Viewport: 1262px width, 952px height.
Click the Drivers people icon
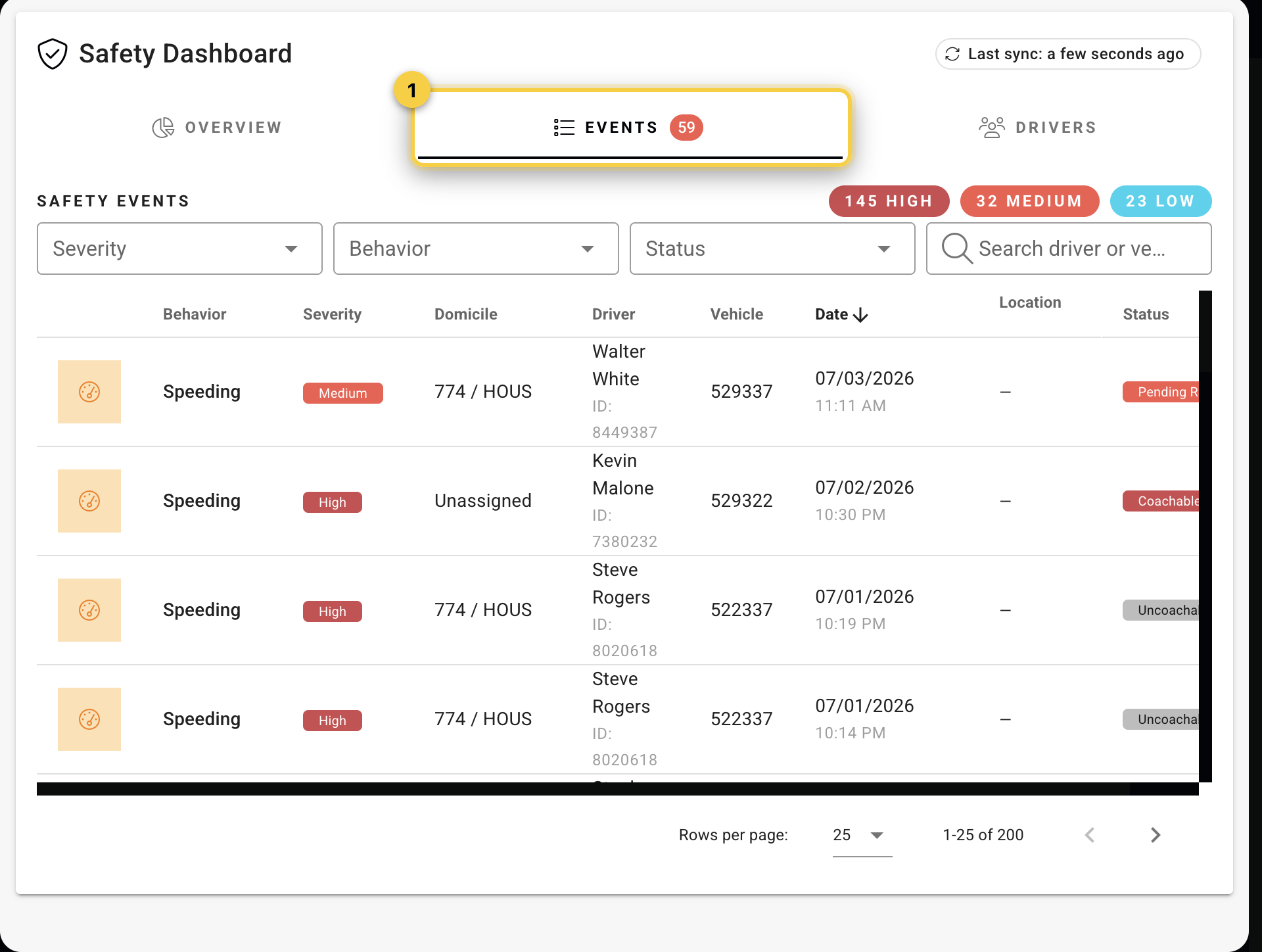(992, 128)
